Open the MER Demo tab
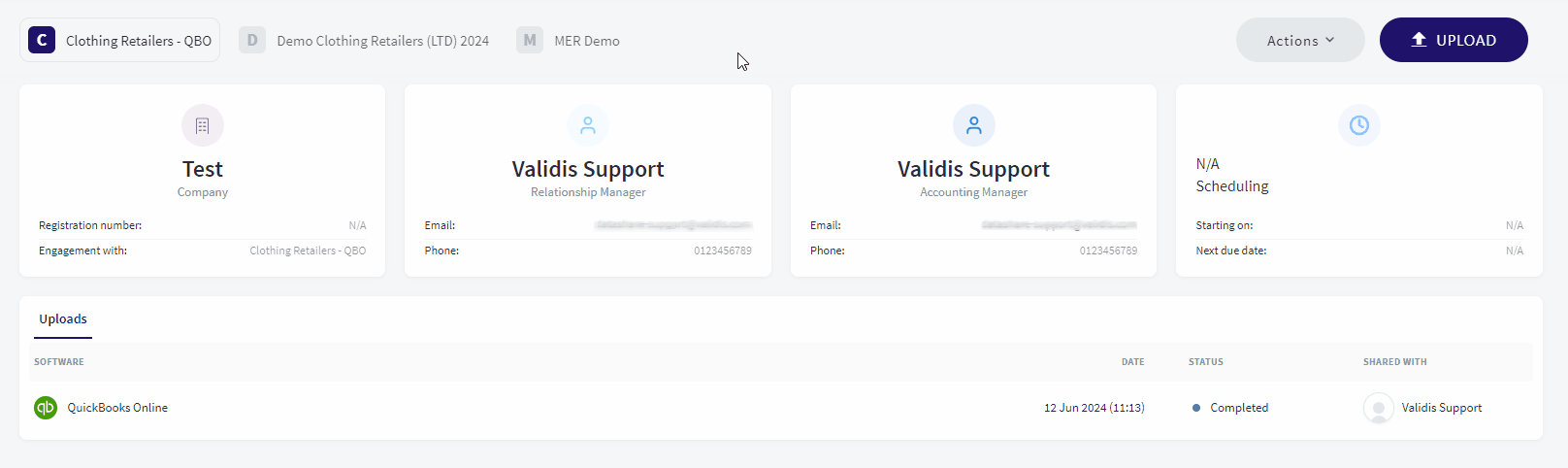The width and height of the screenshot is (1568, 468). coord(569,41)
